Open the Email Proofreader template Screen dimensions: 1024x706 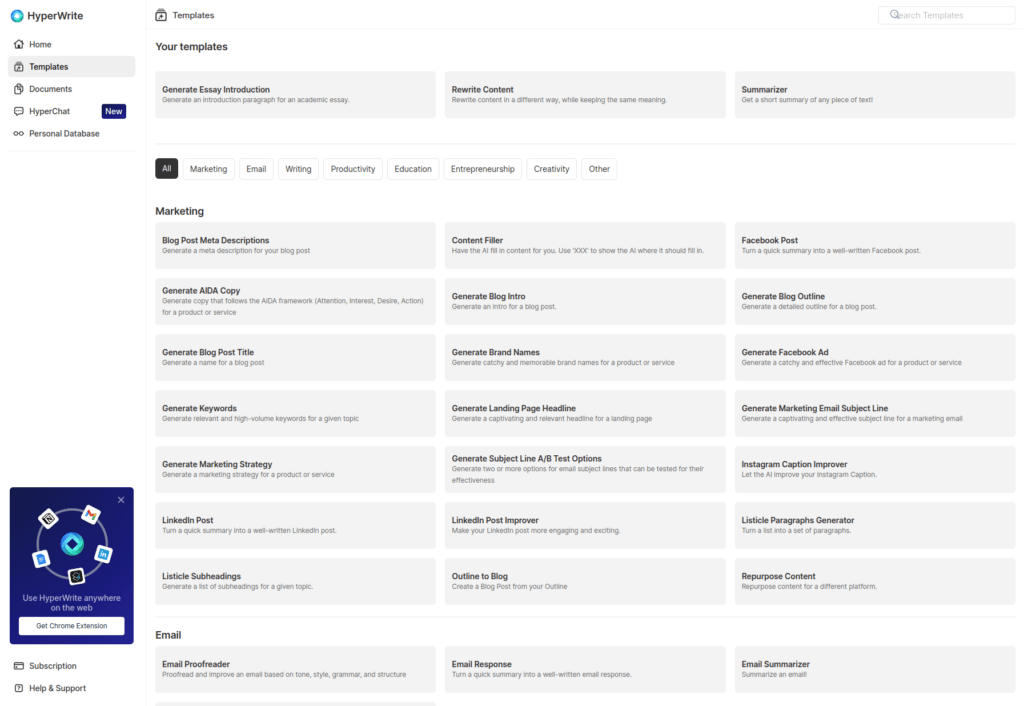point(295,669)
